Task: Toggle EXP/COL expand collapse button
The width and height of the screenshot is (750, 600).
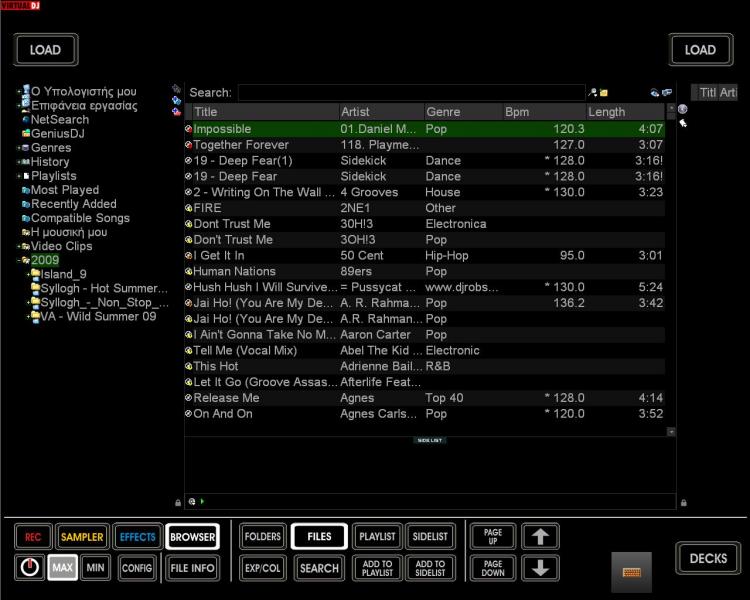Action: pos(263,568)
